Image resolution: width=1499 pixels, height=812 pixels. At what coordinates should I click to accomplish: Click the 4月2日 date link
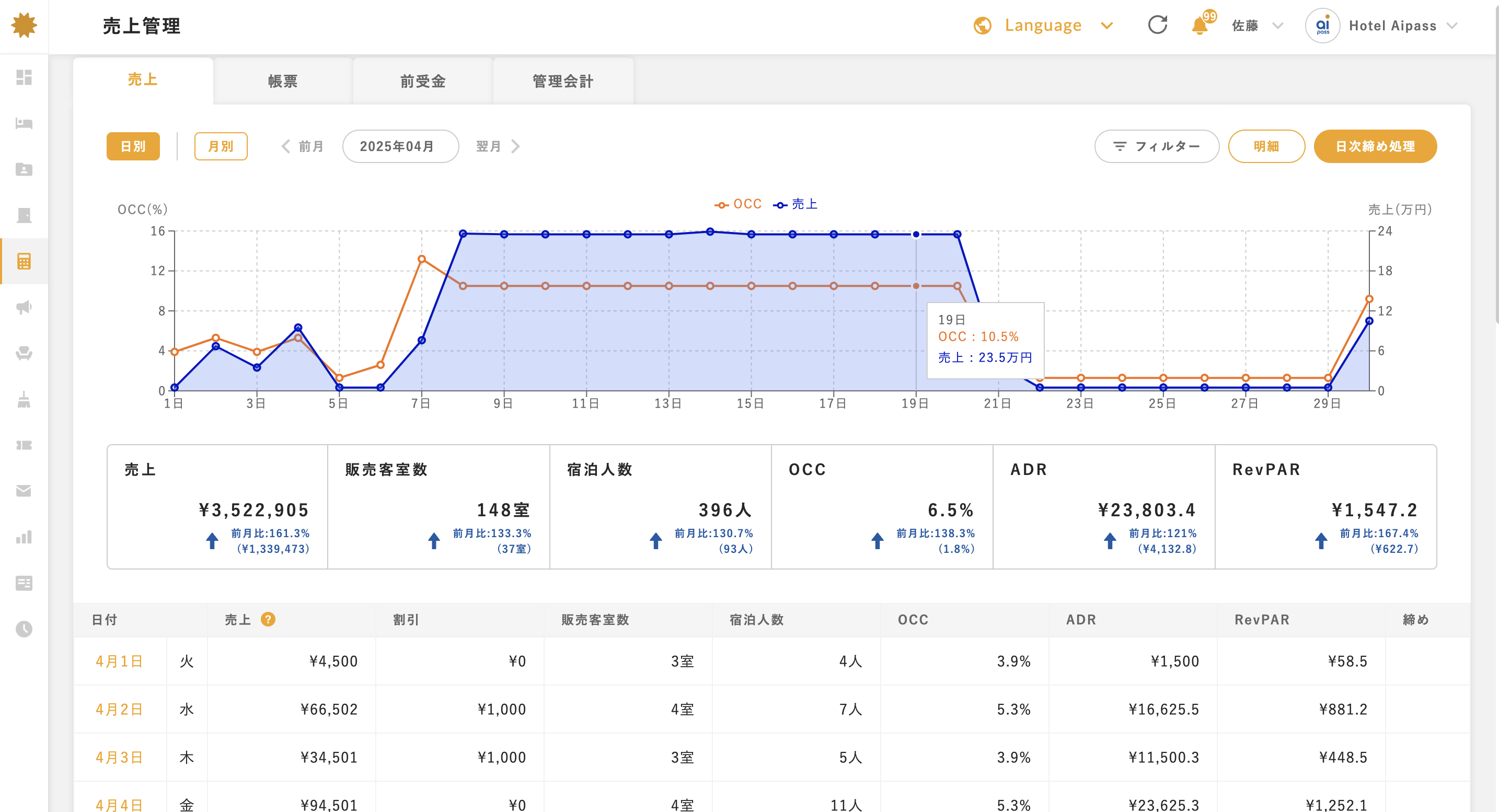click(119, 709)
